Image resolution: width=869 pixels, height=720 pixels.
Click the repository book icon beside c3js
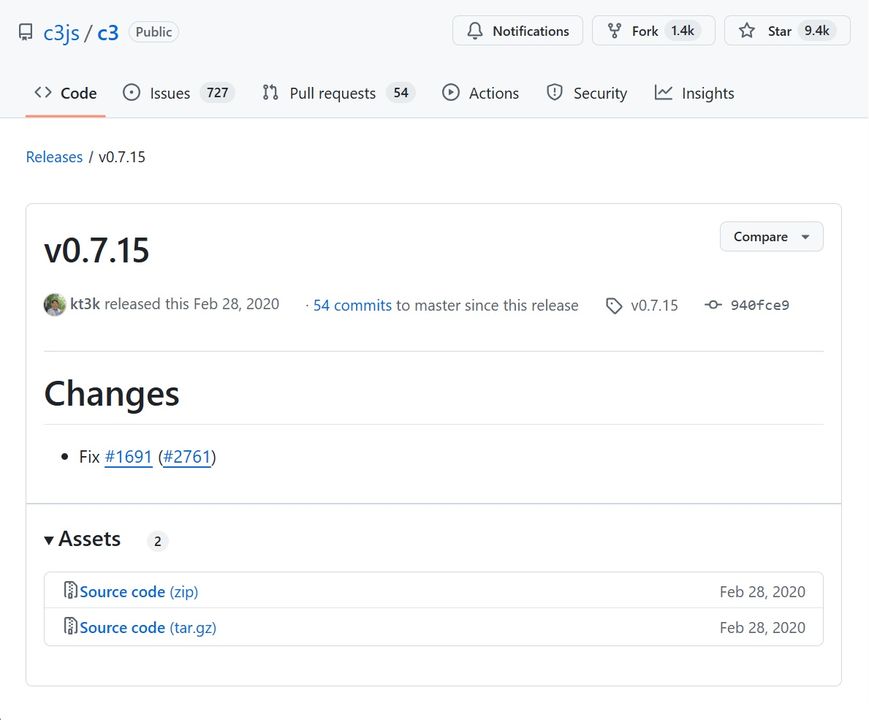pos(25,32)
